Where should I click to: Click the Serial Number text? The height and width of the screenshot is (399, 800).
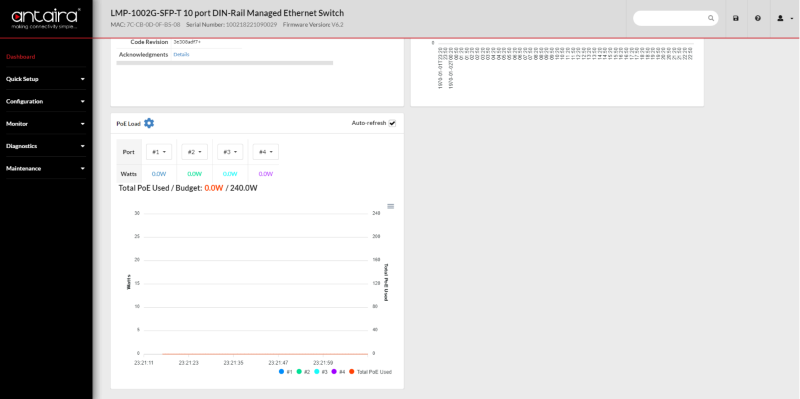[x=232, y=24]
